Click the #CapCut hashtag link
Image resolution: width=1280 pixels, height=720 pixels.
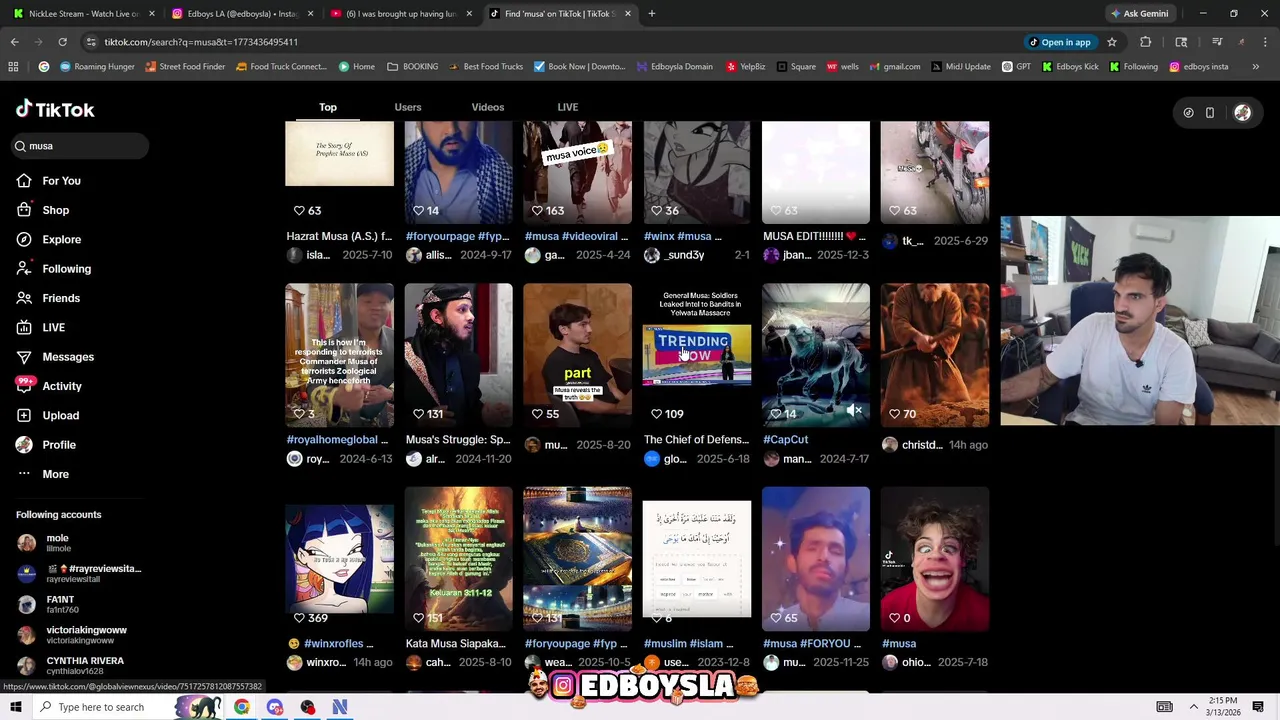click(785, 440)
